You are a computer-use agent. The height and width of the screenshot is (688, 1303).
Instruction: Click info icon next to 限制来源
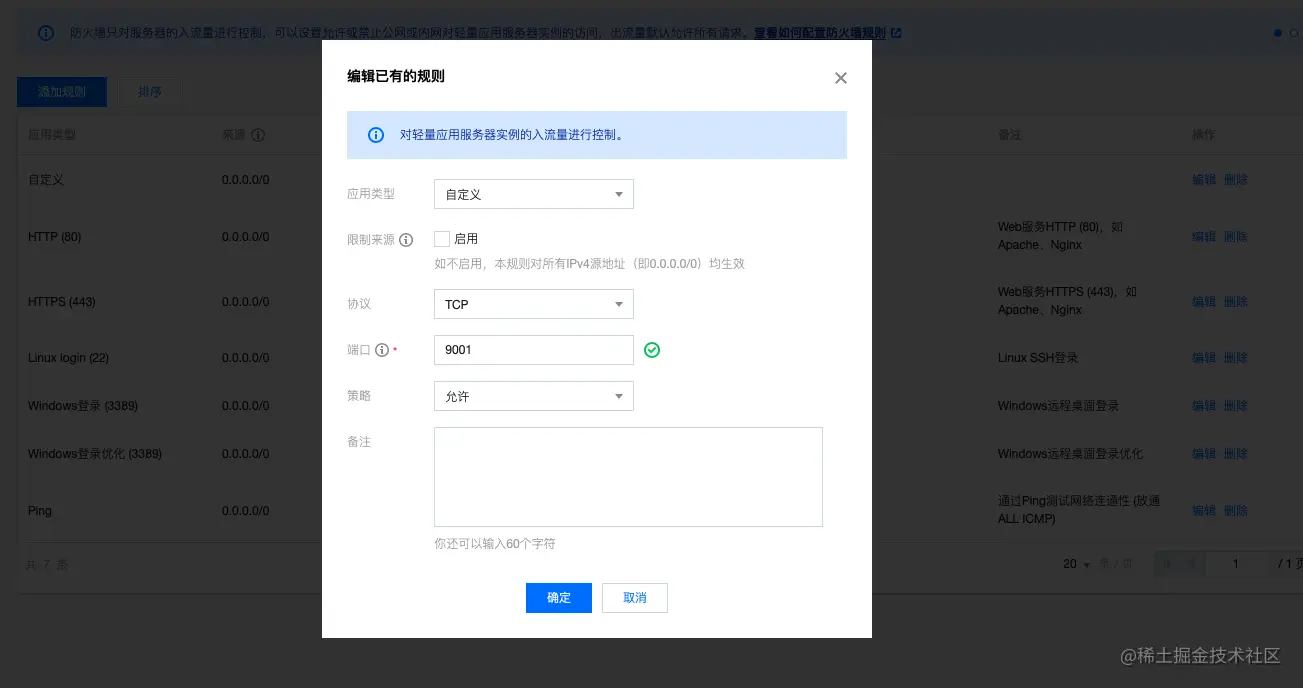pos(405,240)
